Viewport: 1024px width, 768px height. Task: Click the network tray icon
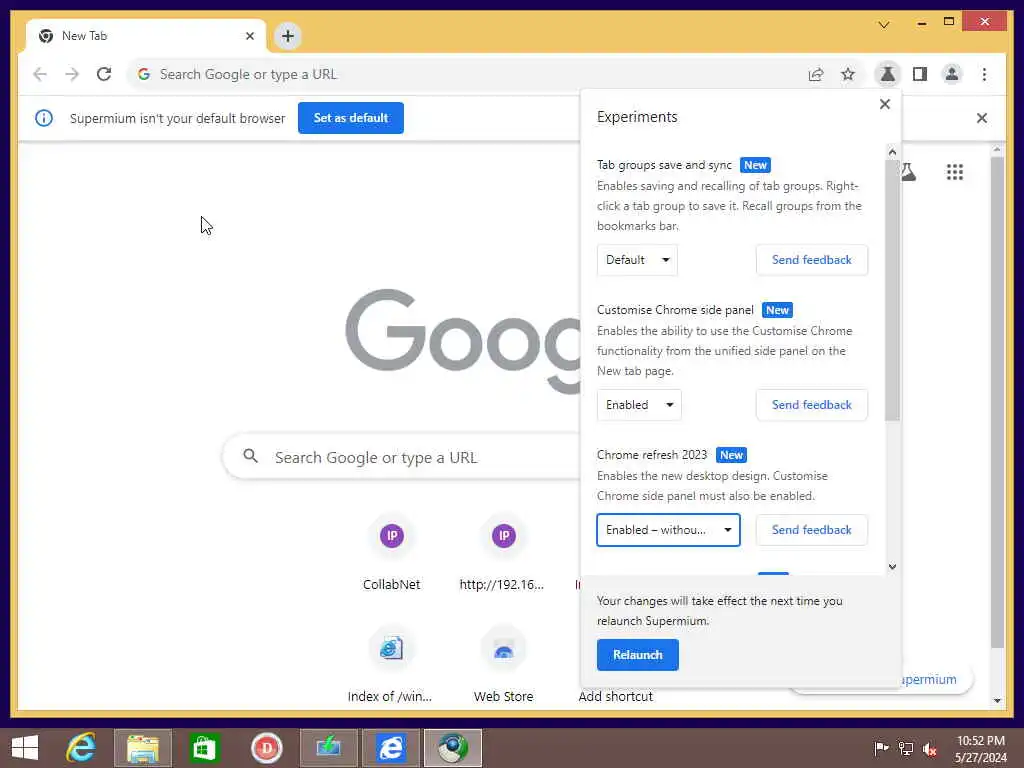click(906, 749)
